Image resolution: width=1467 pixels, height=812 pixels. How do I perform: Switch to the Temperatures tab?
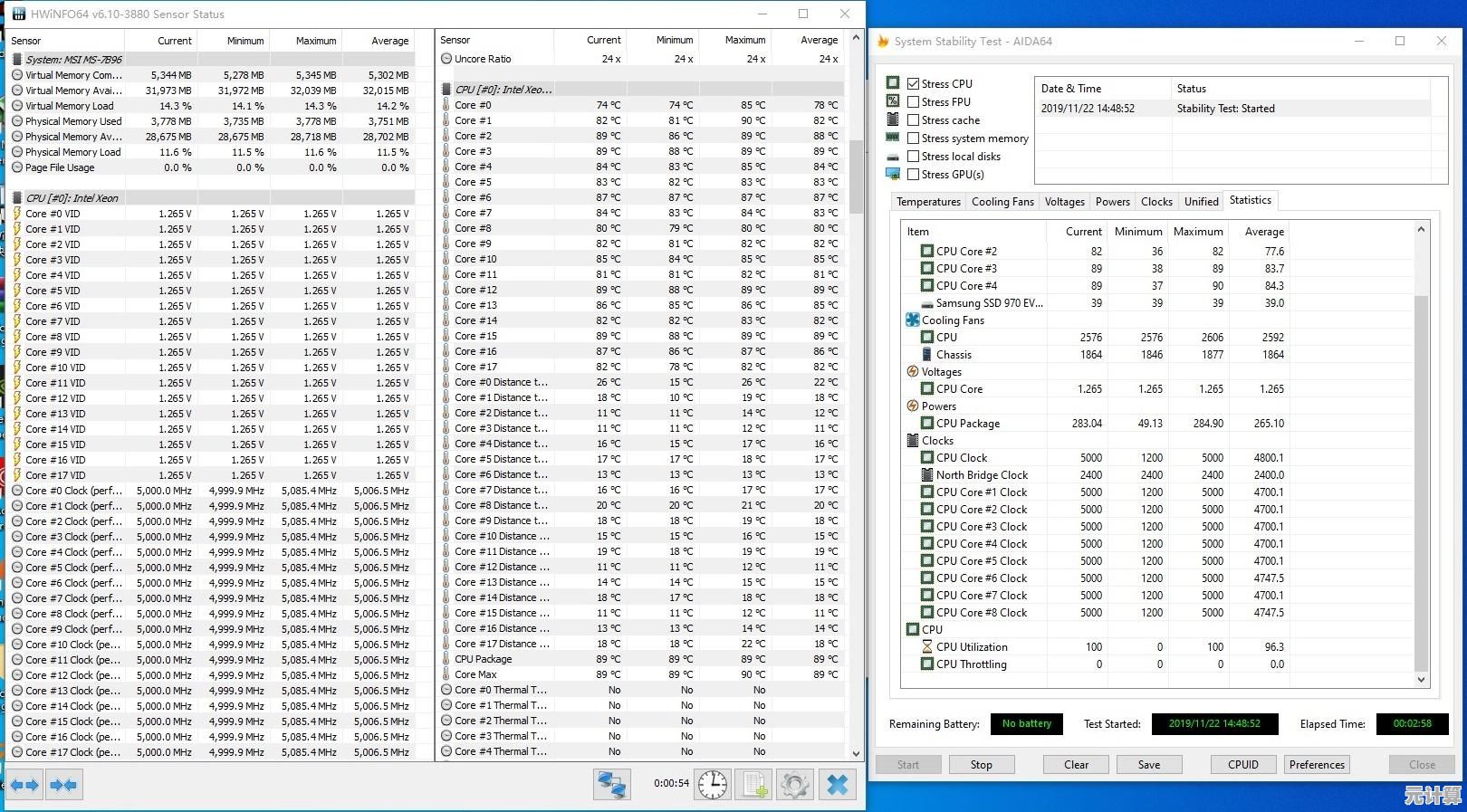(x=928, y=202)
